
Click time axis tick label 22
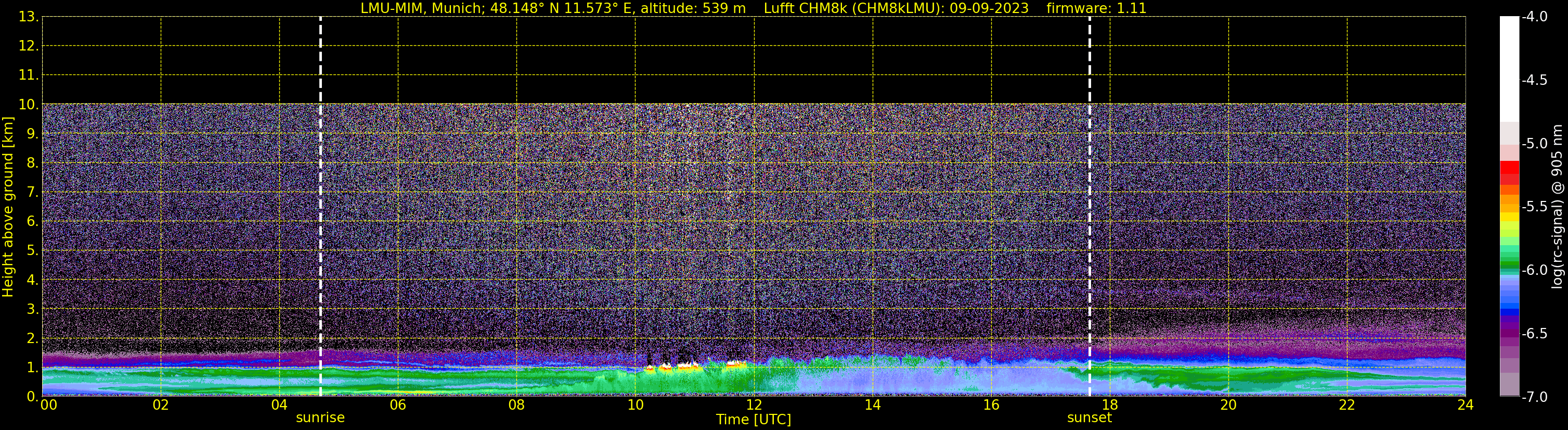1347,405
